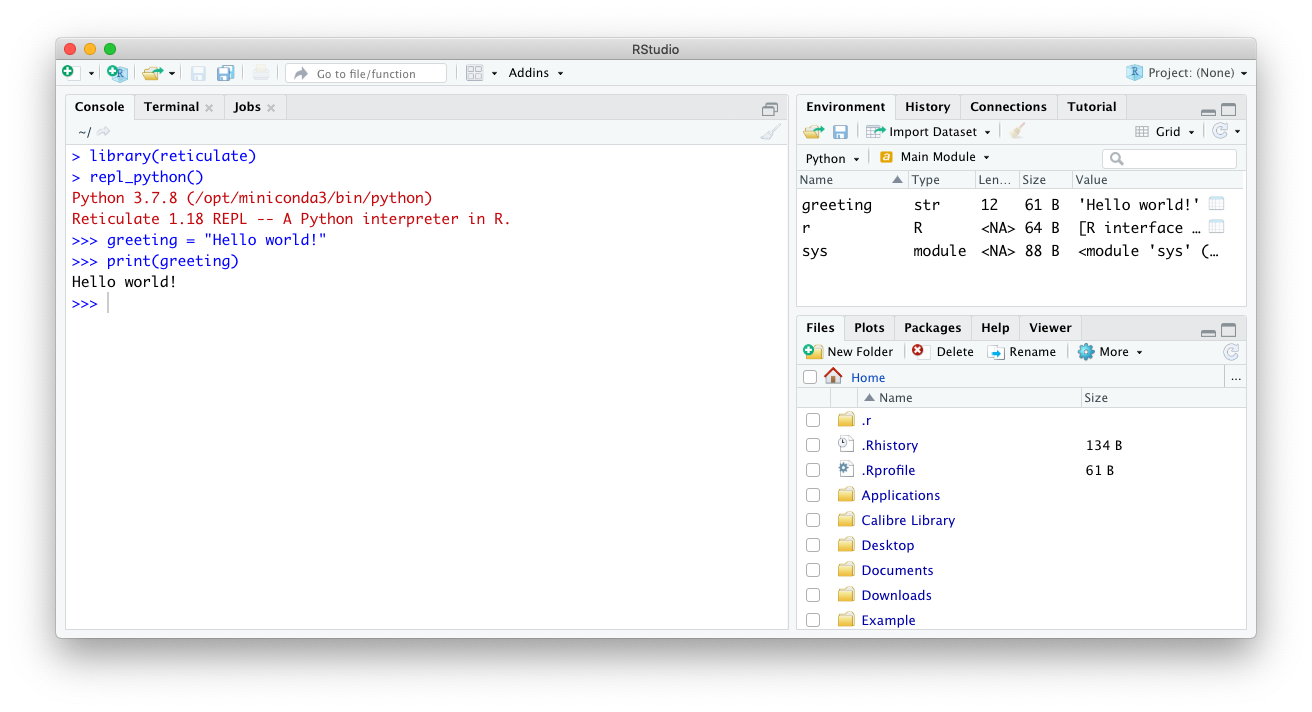Click the Save document icon
Image resolution: width=1312 pixels, height=712 pixels.
click(198, 73)
